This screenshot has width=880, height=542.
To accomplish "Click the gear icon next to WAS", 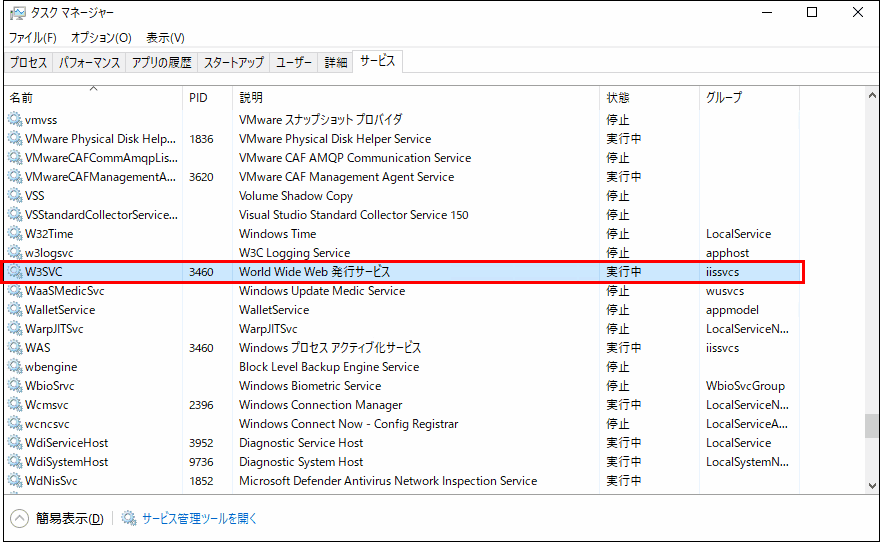I will 15,348.
